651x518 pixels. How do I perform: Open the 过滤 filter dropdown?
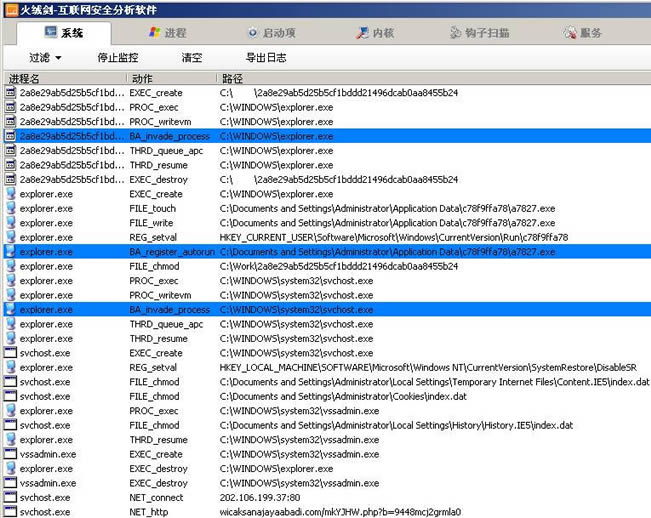(x=45, y=58)
